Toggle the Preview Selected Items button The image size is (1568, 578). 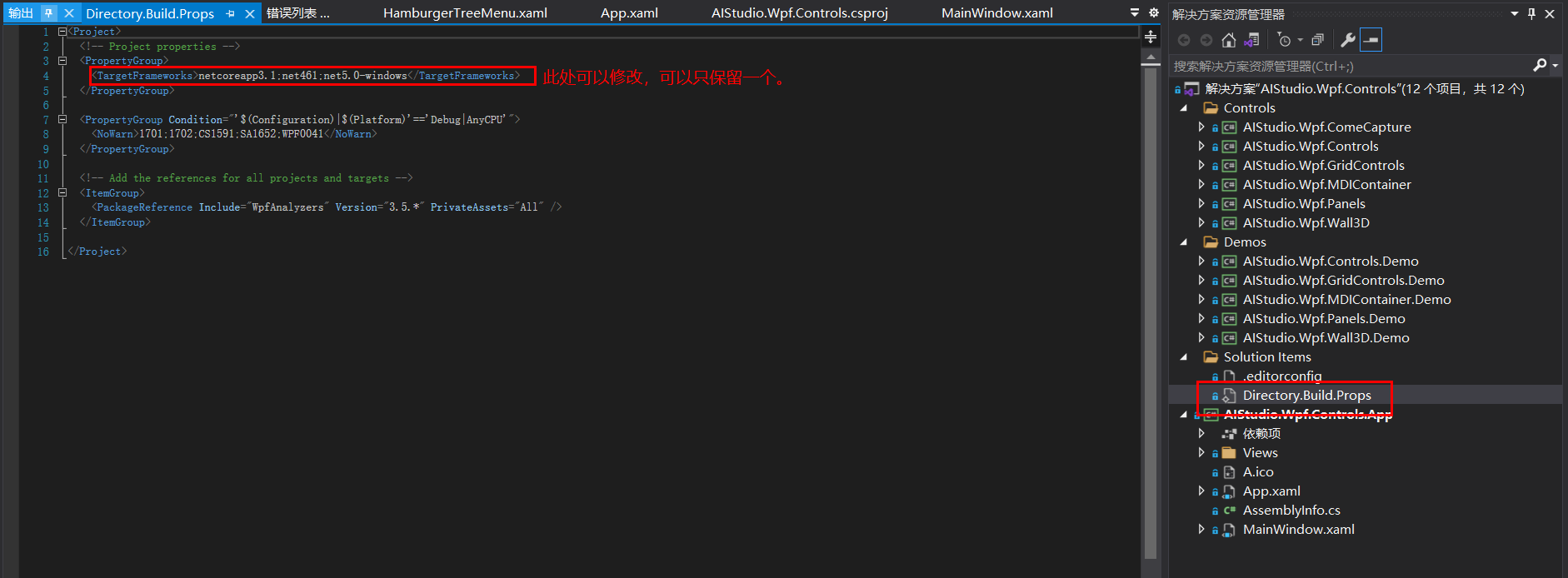1371,40
